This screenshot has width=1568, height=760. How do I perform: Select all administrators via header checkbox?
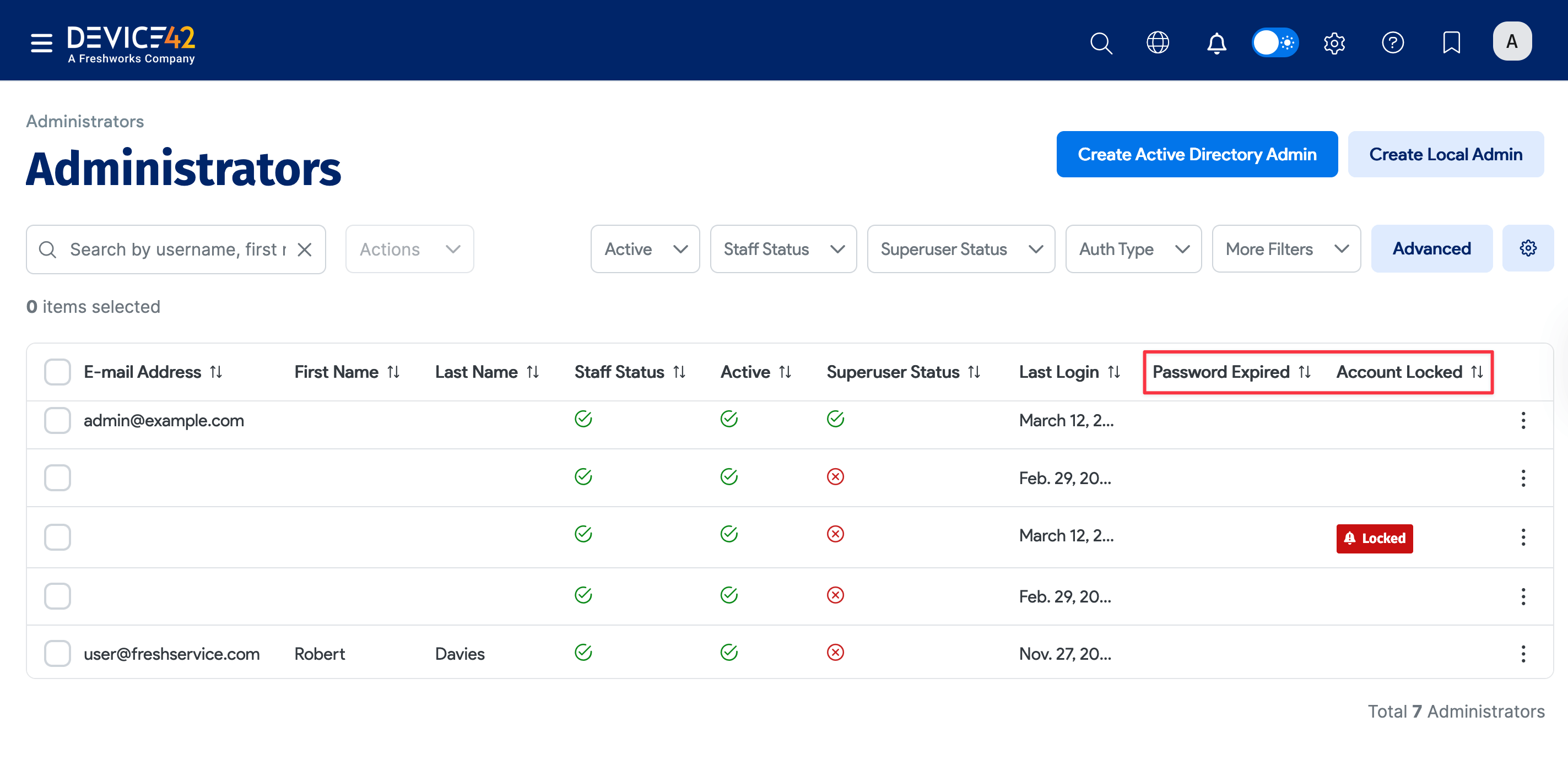click(57, 371)
